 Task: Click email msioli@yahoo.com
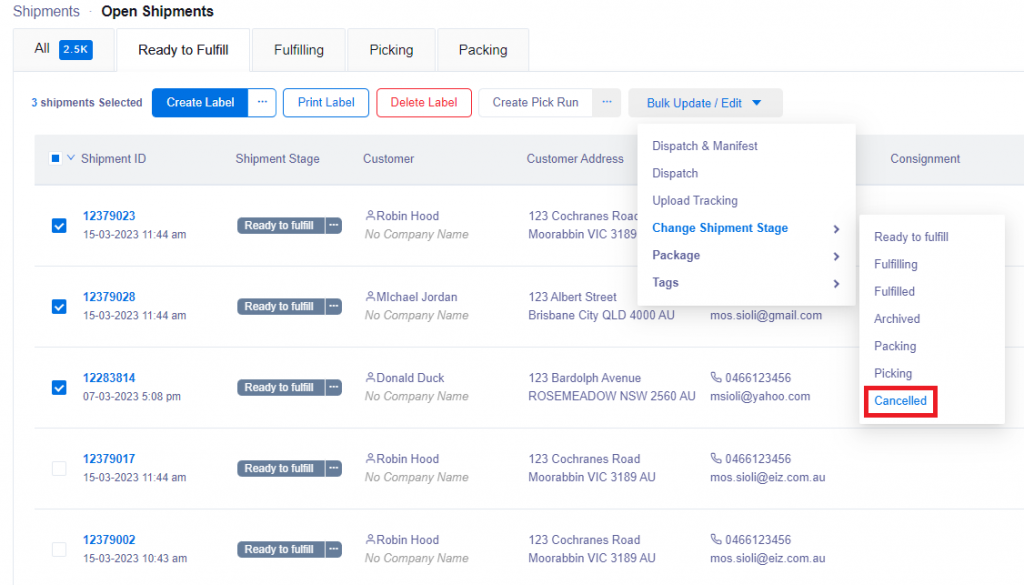[x=760, y=396]
